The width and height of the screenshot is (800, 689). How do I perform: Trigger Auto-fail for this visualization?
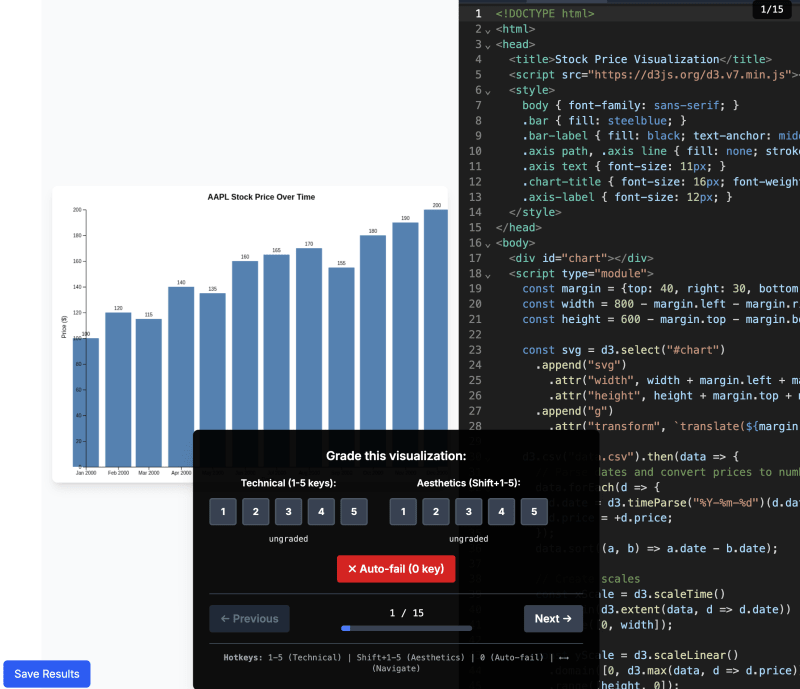396,569
